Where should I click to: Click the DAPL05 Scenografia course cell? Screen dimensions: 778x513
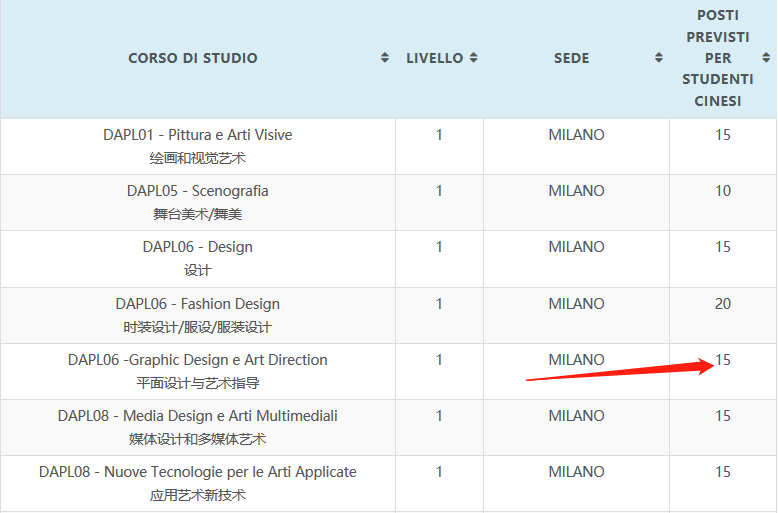tap(198, 191)
